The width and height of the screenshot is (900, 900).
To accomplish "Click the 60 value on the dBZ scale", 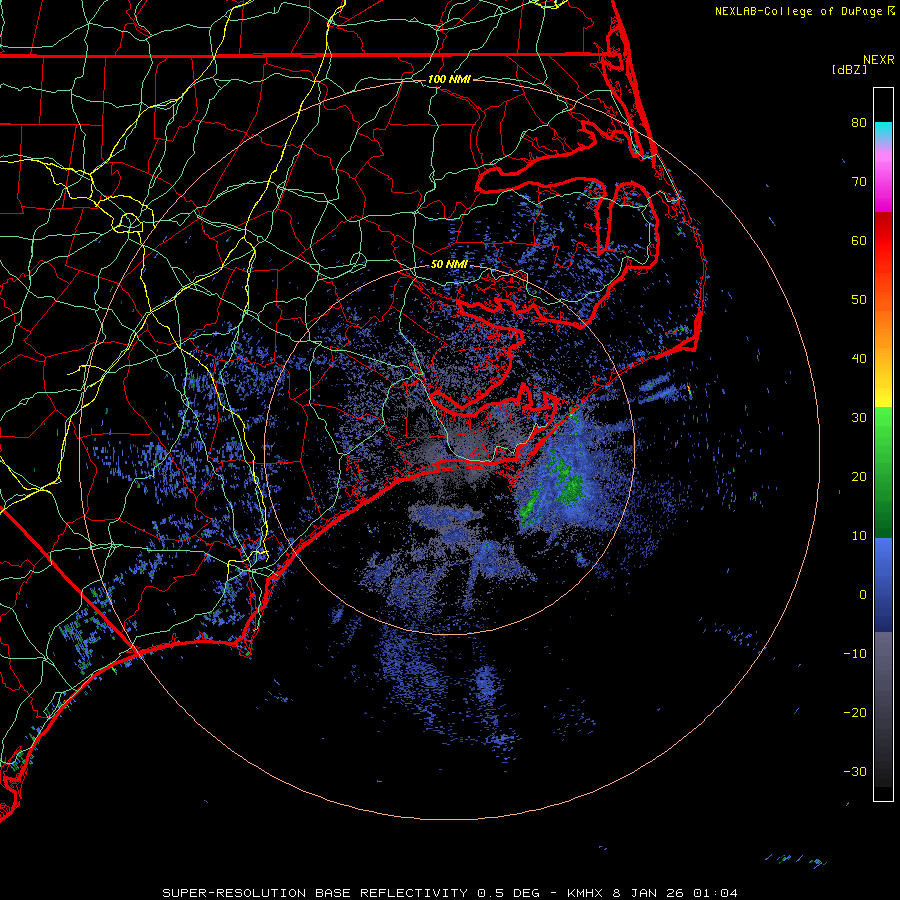I will 859,240.
